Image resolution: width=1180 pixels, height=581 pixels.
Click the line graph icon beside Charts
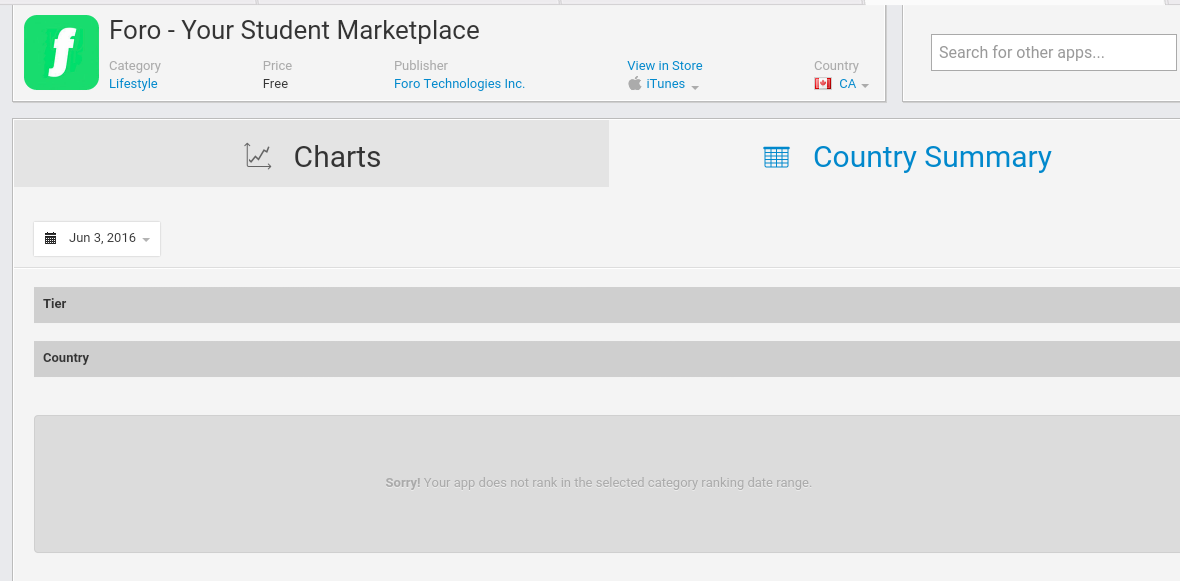[258, 156]
